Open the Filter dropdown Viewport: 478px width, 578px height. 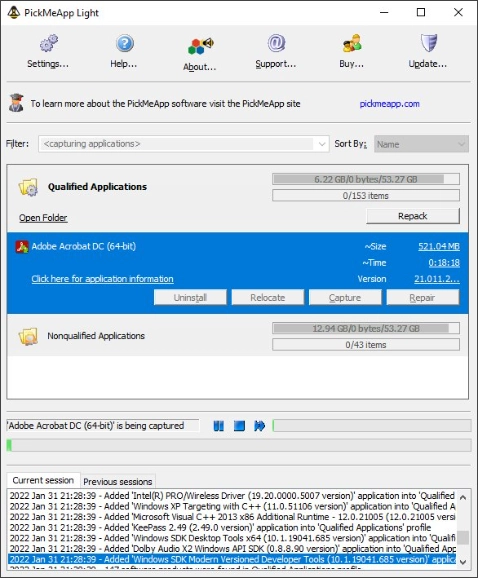184,144
